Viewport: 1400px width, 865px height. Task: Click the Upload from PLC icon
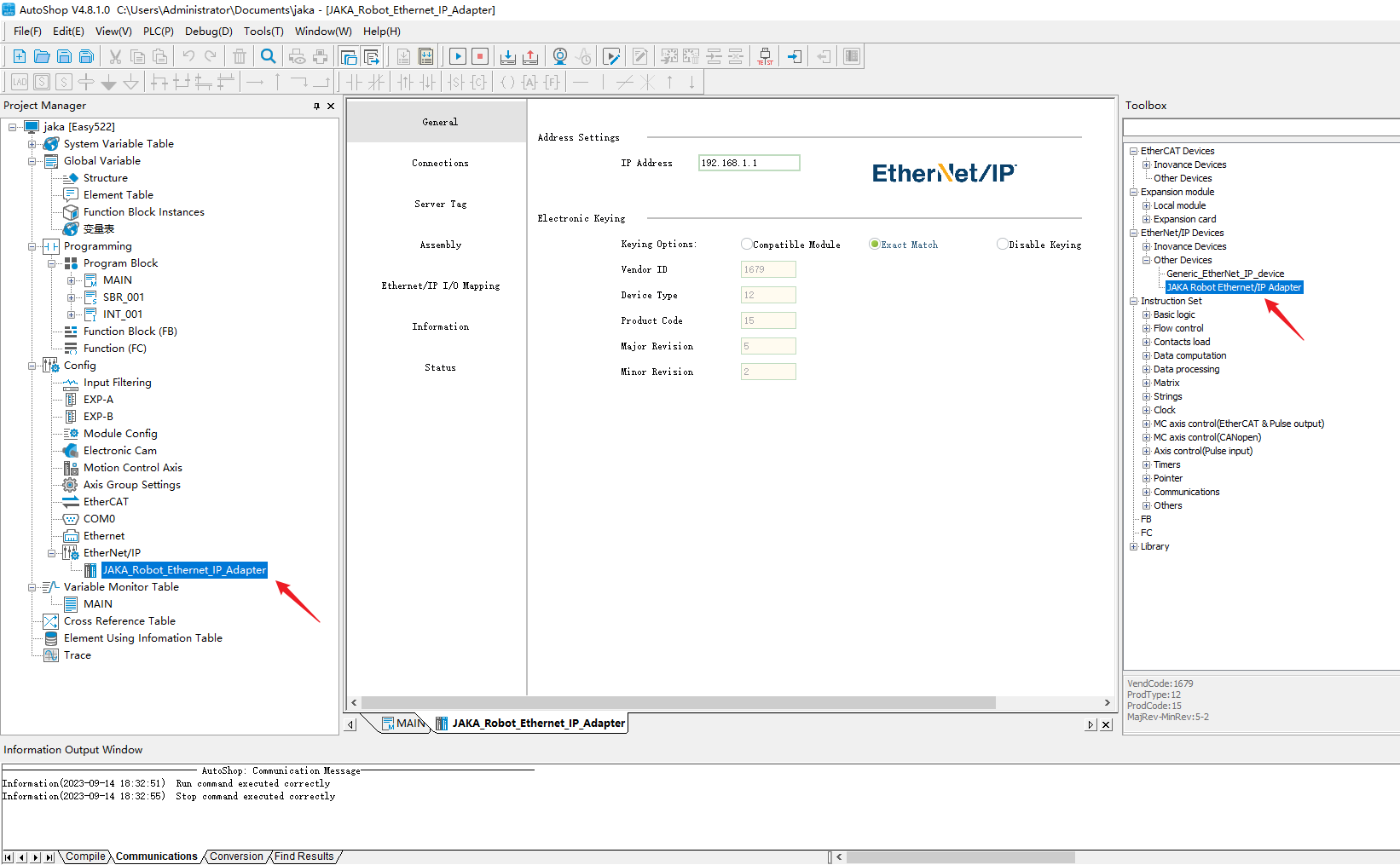click(x=530, y=56)
